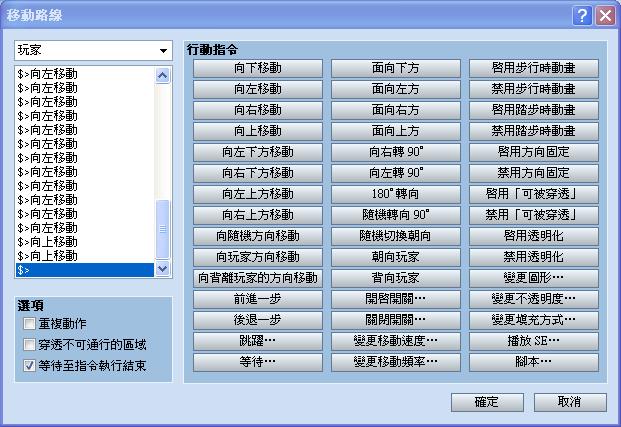
Task: Click the move list scrollbar thumb
Action: [163, 229]
